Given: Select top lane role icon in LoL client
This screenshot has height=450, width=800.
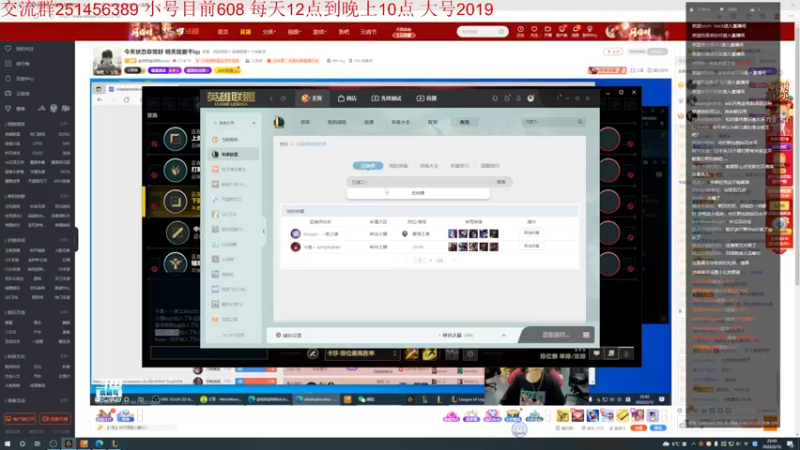Looking at the screenshot, I should point(175,139).
